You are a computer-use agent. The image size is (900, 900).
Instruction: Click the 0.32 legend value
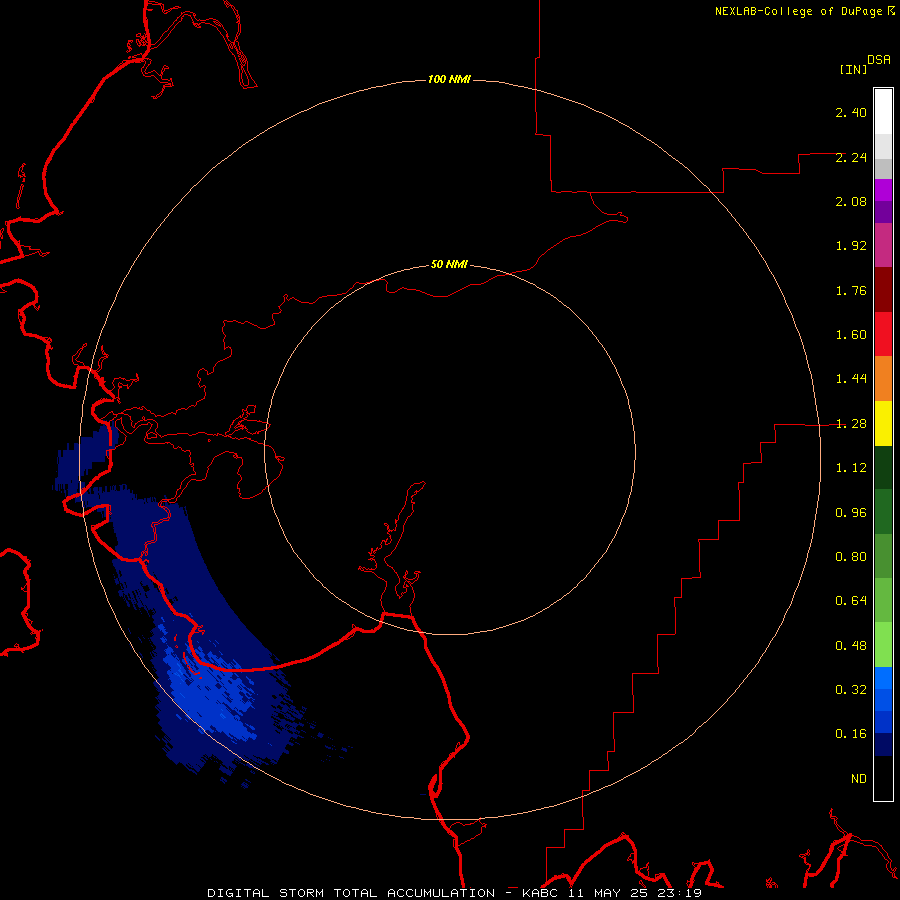point(851,690)
